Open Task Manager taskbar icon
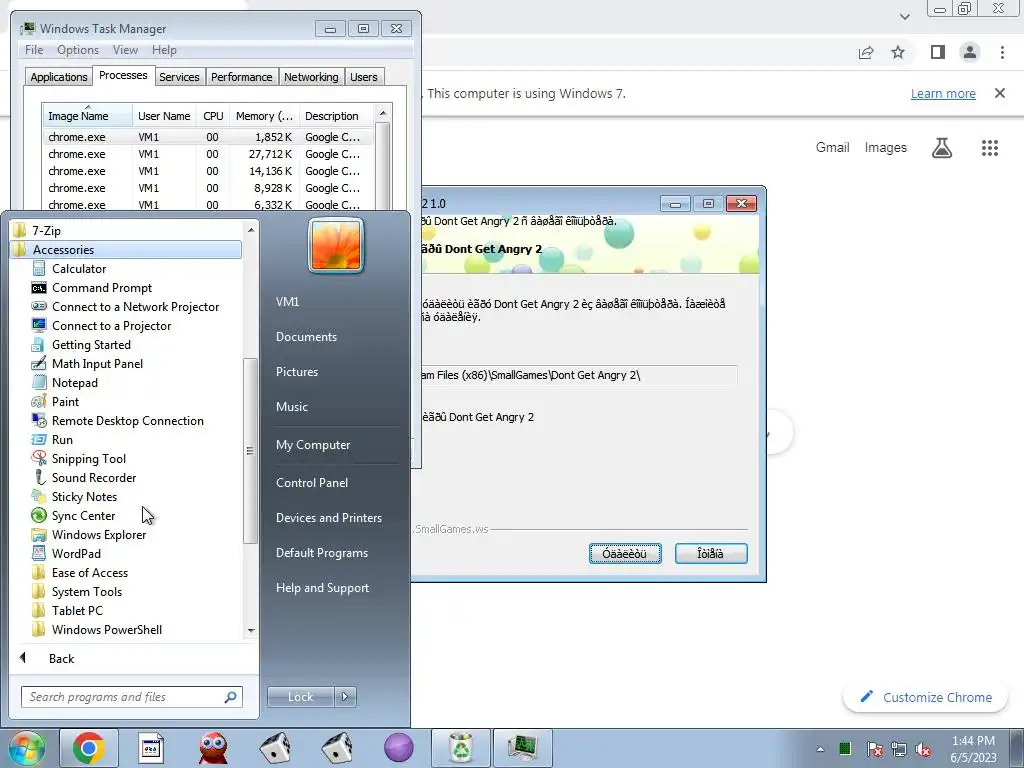This screenshot has height=768, width=1024. click(523, 748)
